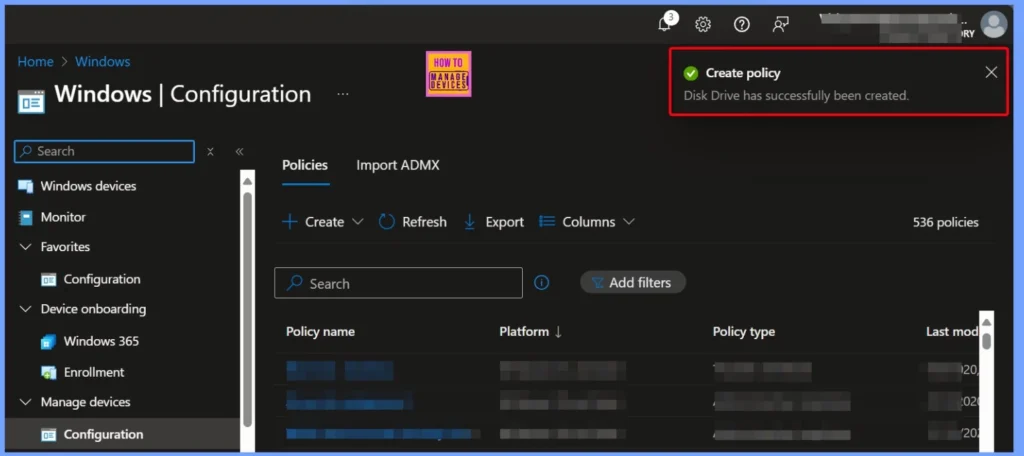The height and width of the screenshot is (456, 1024).
Task: Click the Export button
Action: click(x=494, y=222)
